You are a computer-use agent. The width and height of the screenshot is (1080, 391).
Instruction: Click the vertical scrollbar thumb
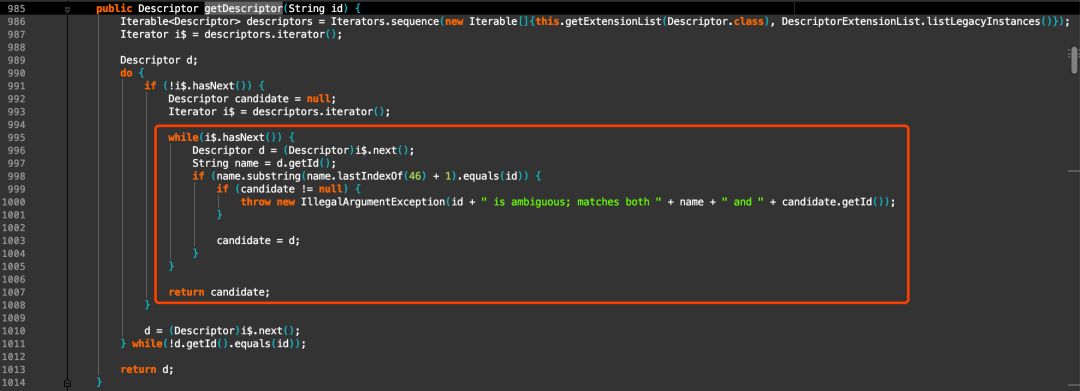[x=1074, y=60]
